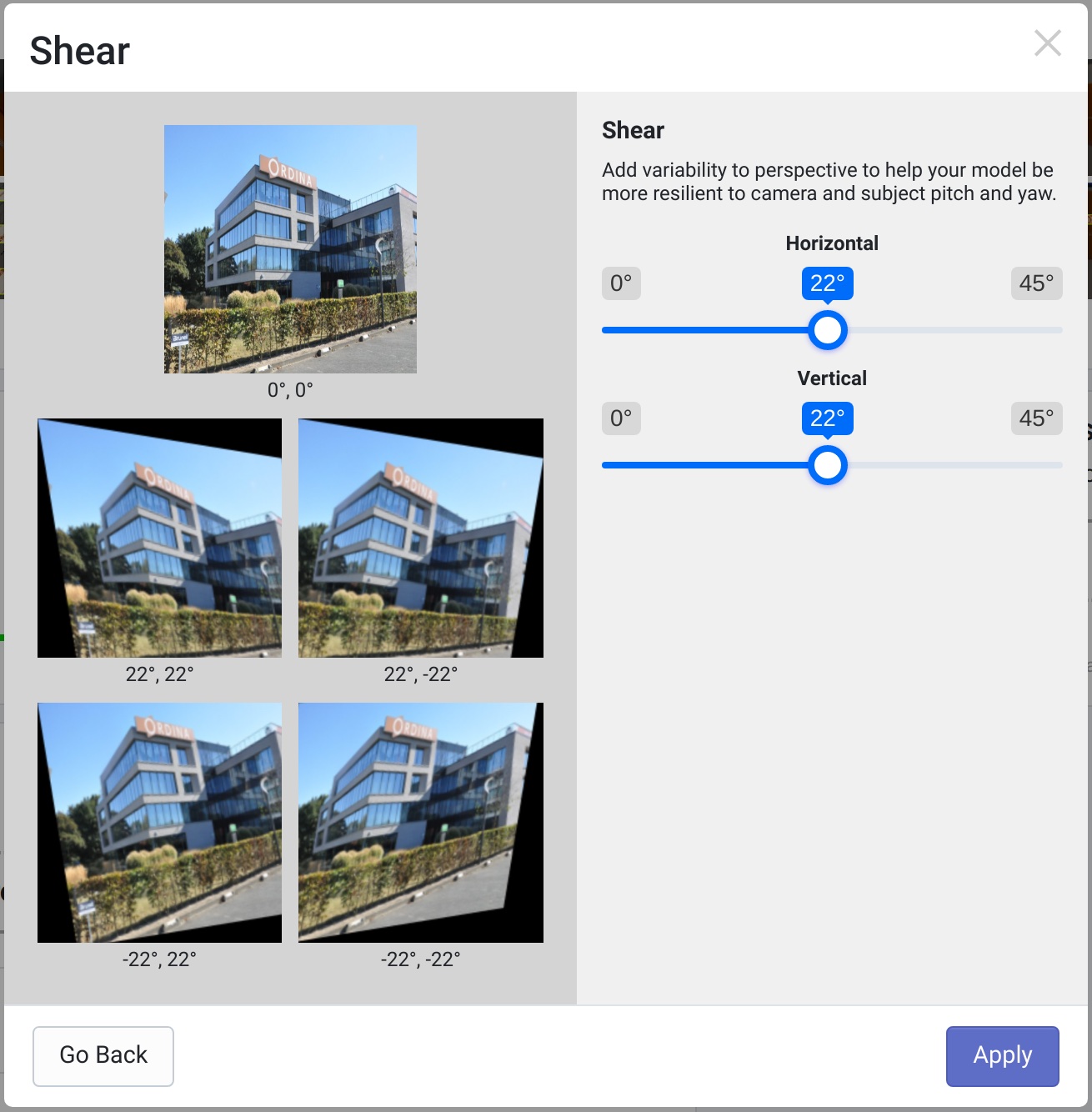The height and width of the screenshot is (1112, 1092).
Task: Select the -22°, -22° sheared preview
Action: point(421,823)
